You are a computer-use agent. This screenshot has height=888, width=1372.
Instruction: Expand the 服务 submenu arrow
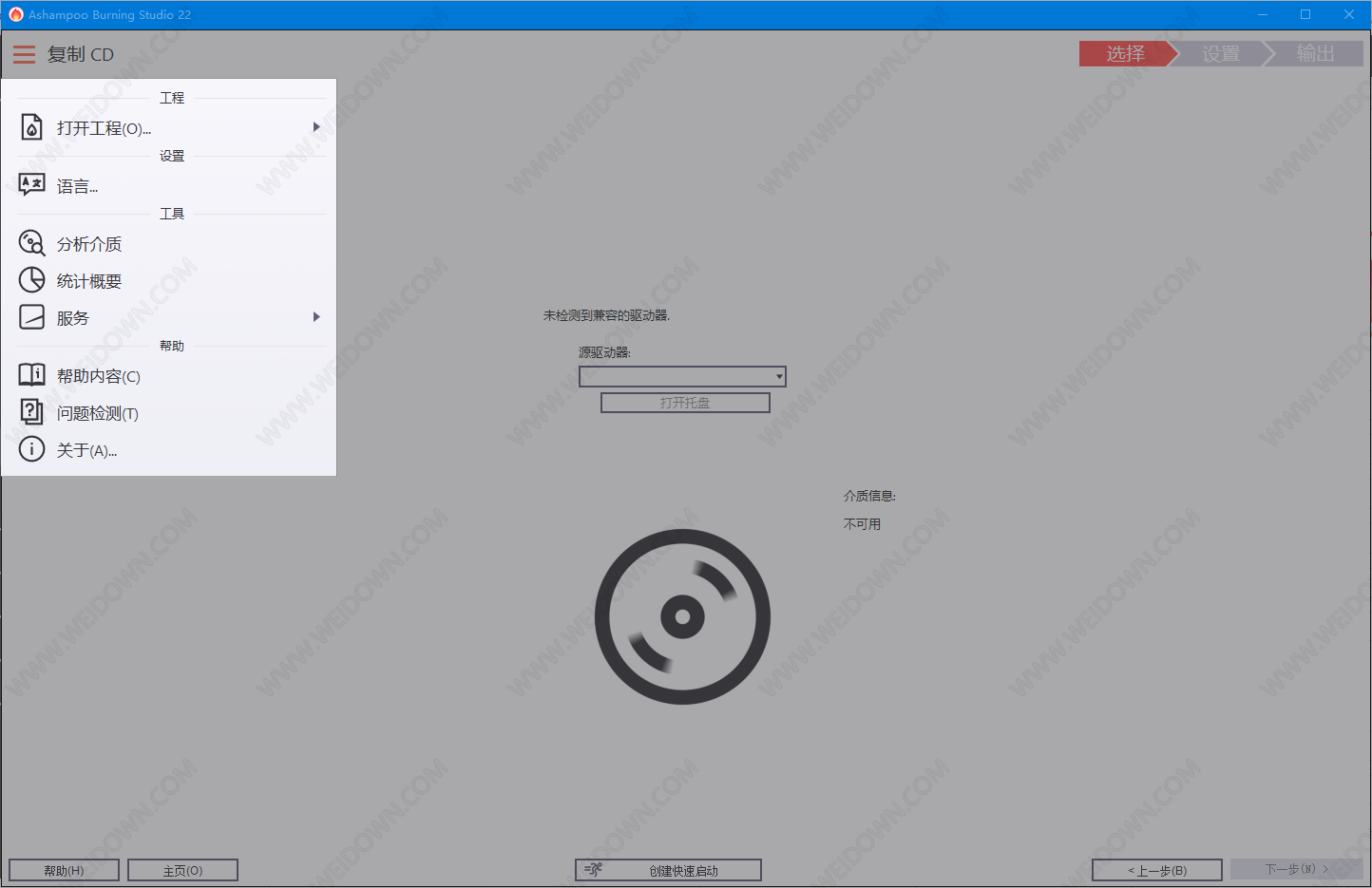pyautogui.click(x=316, y=316)
